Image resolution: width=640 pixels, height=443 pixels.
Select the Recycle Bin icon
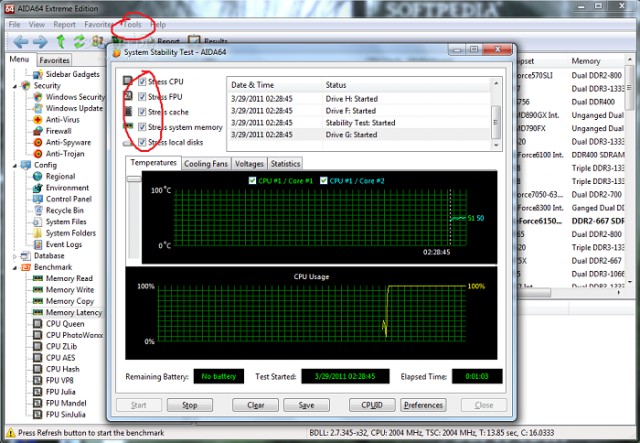coord(38,211)
